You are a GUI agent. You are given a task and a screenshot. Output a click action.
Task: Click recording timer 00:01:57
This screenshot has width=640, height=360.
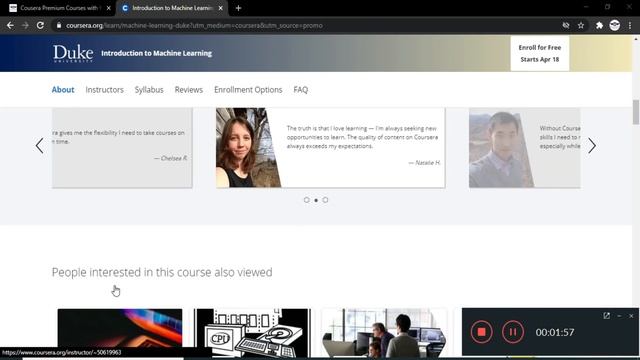point(555,333)
